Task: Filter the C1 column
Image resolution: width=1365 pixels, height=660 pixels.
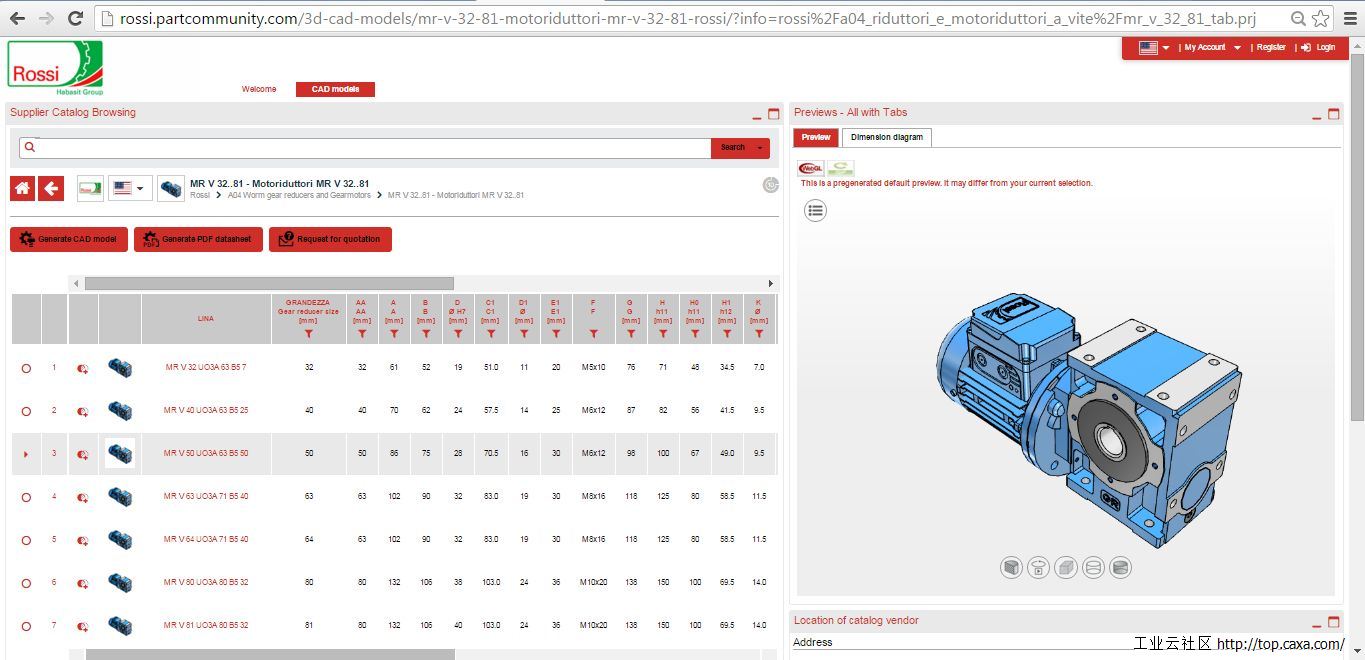Action: tap(491, 334)
